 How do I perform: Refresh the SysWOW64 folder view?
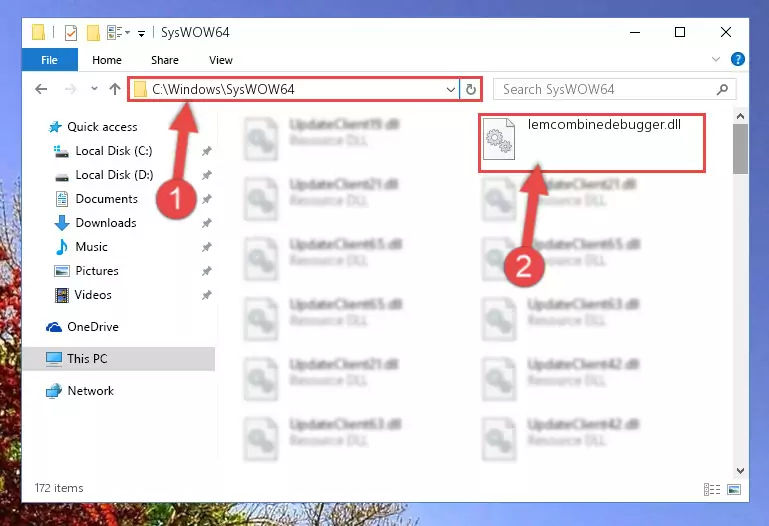pos(471,89)
